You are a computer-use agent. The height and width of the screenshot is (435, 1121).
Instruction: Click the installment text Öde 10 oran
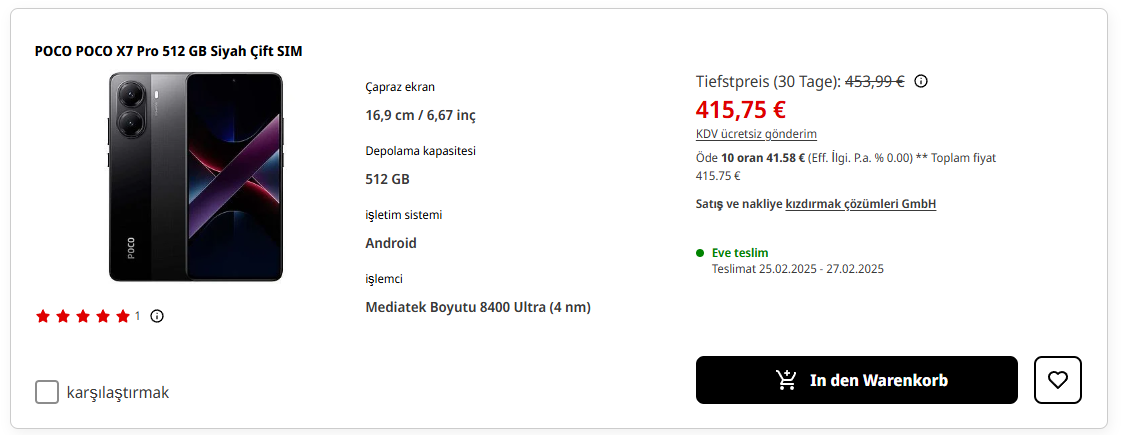(750, 157)
